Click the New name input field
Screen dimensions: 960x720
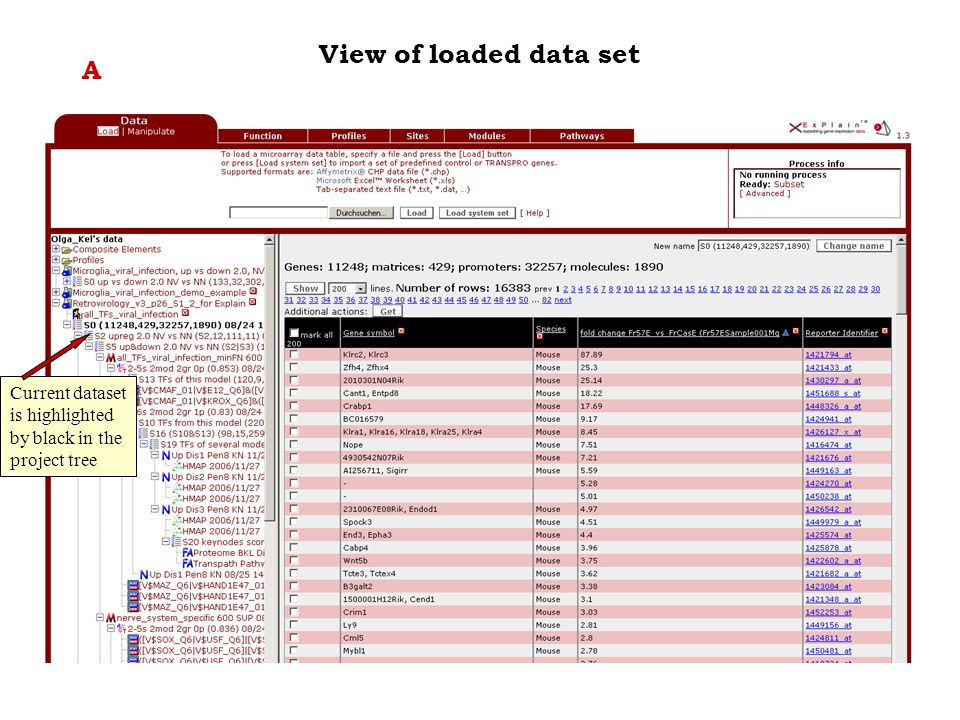(x=754, y=246)
